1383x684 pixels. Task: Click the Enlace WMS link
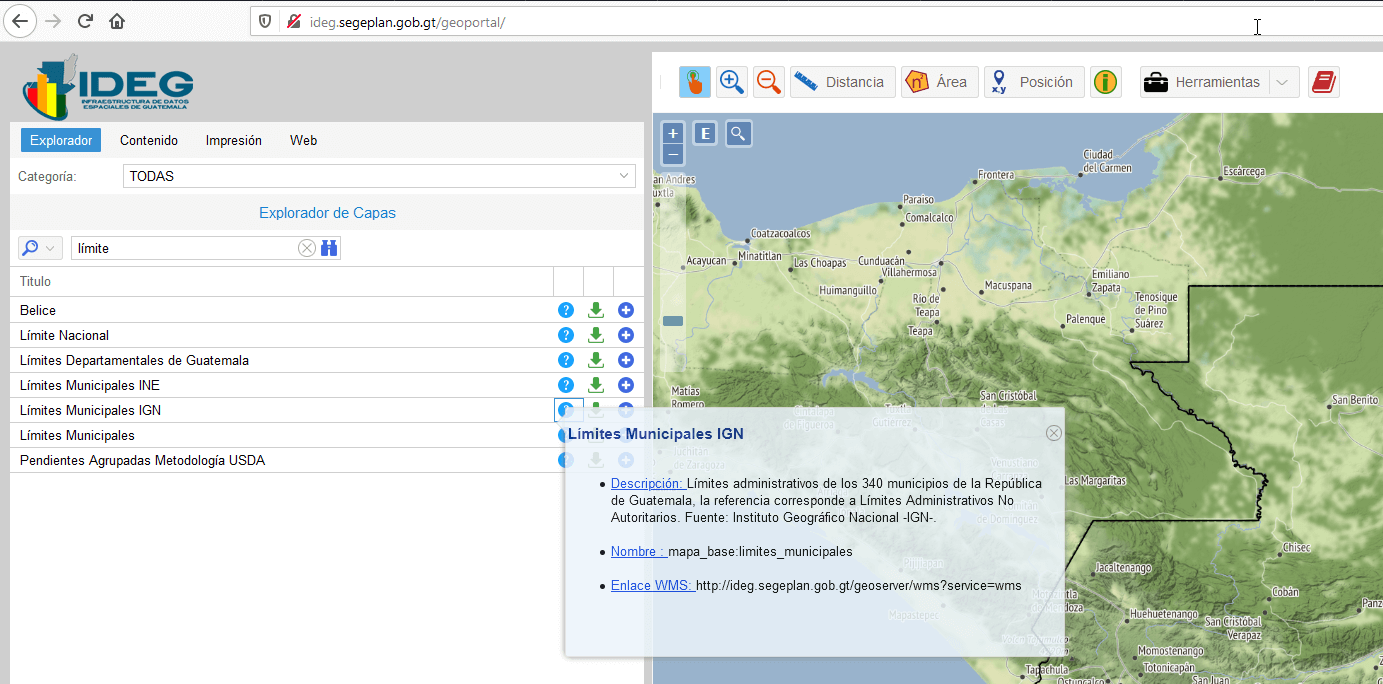652,585
